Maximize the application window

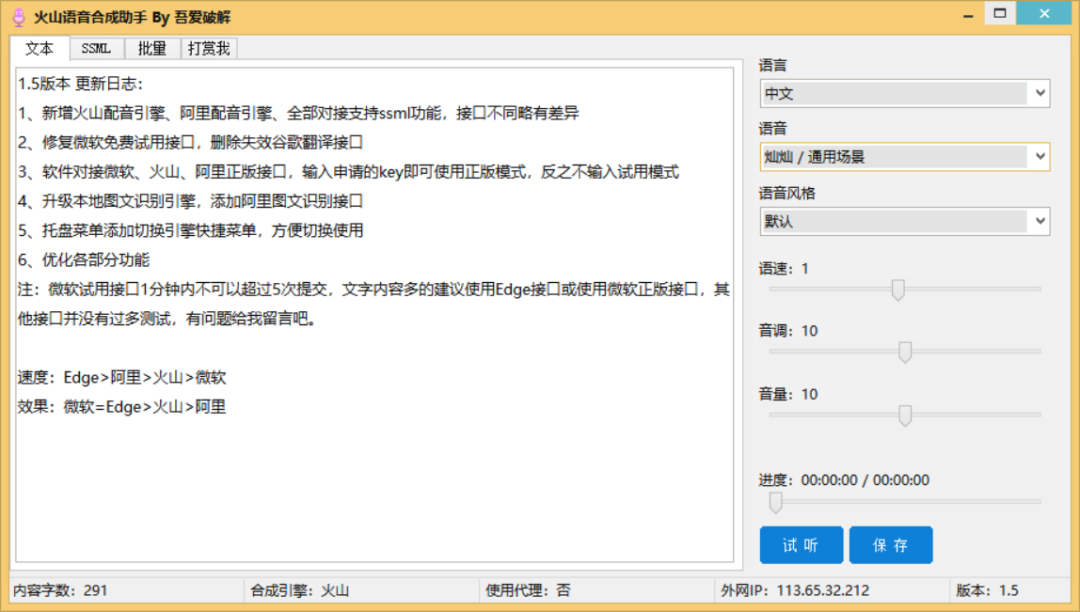point(998,13)
